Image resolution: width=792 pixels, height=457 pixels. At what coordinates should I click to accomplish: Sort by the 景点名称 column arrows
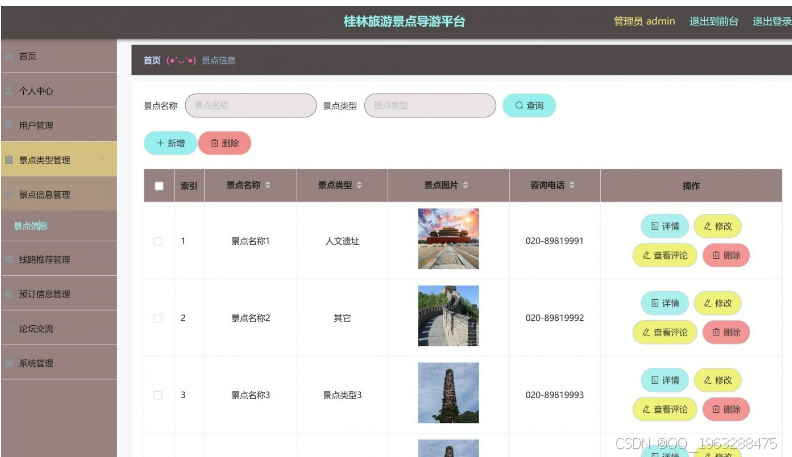pos(268,185)
